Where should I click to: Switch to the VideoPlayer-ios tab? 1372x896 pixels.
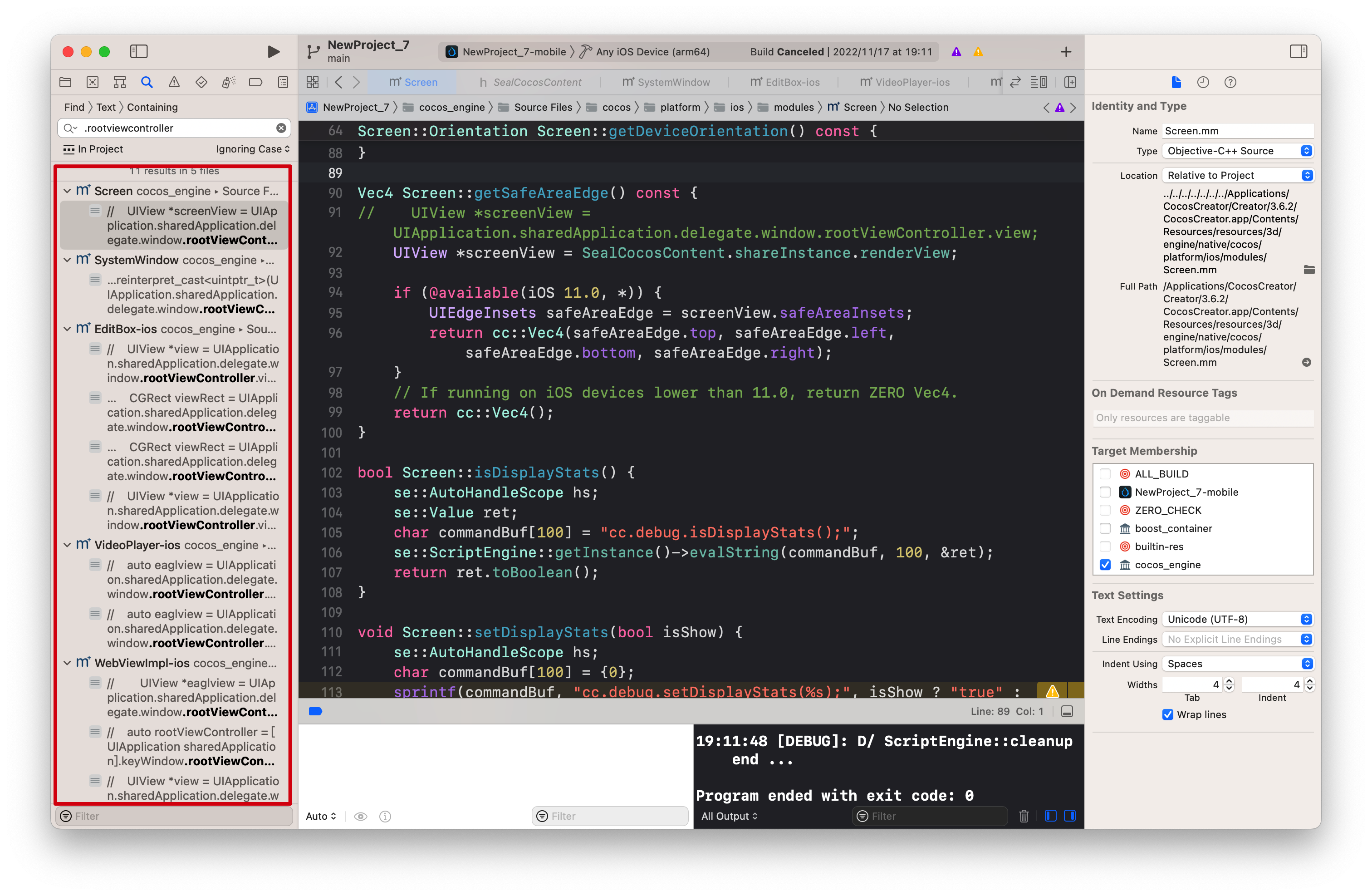pos(905,82)
